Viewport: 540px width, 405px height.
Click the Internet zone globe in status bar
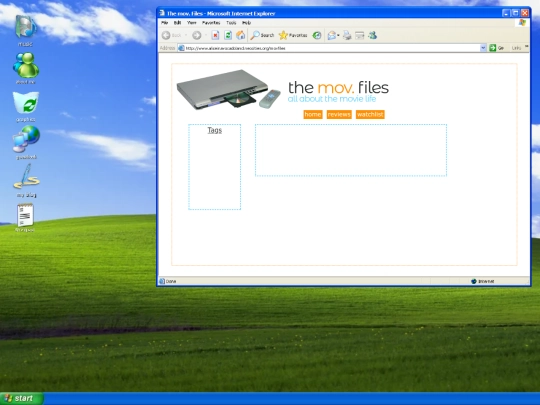coord(474,281)
